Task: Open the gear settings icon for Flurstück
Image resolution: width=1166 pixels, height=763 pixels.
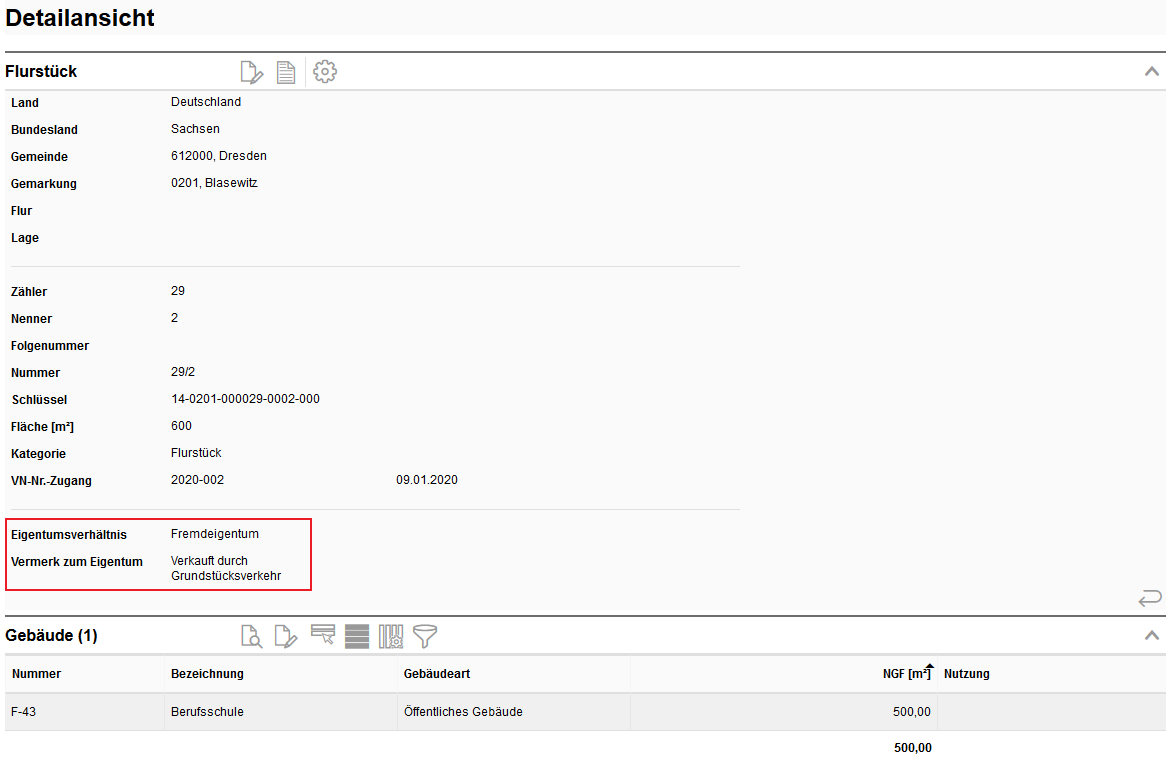Action: pos(325,72)
